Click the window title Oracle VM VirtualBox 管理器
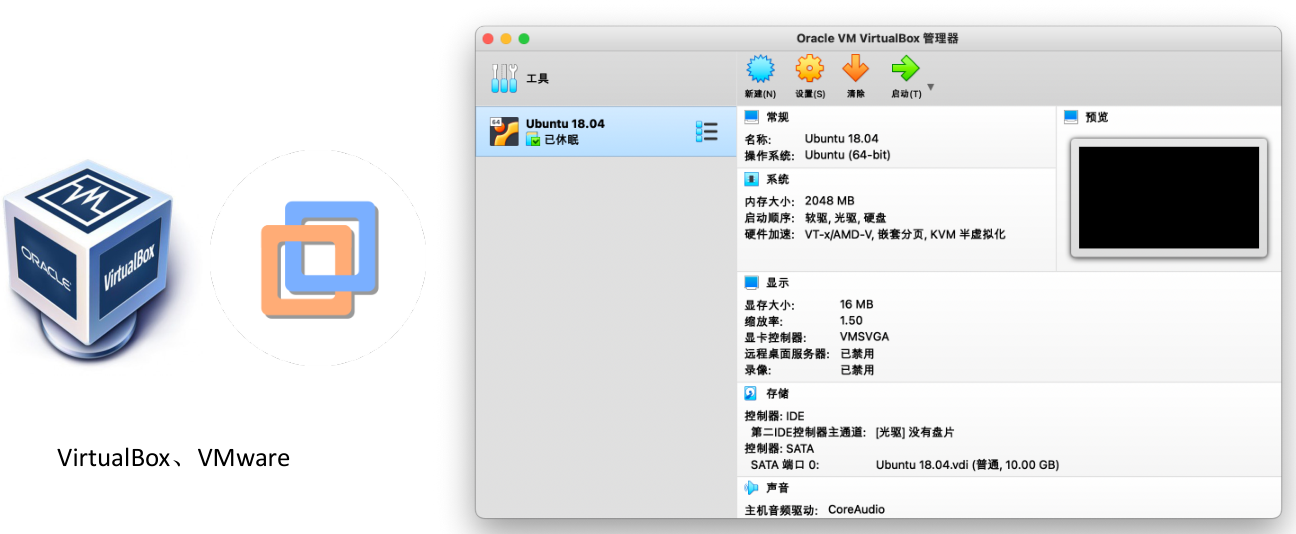This screenshot has height=534, width=1296. point(877,38)
